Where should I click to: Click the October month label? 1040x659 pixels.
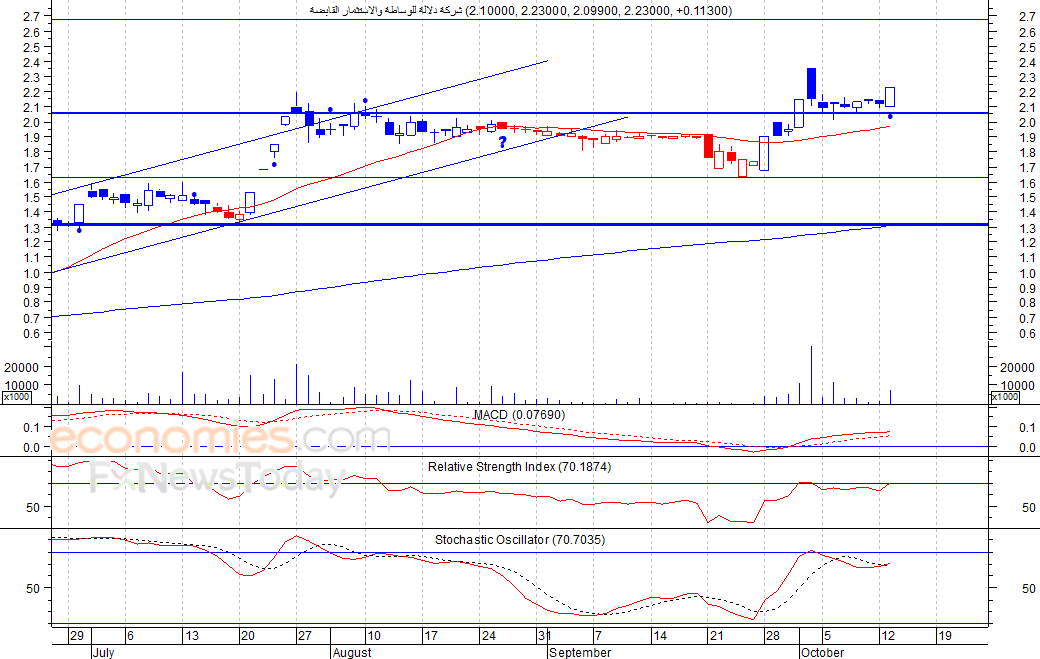click(x=822, y=652)
